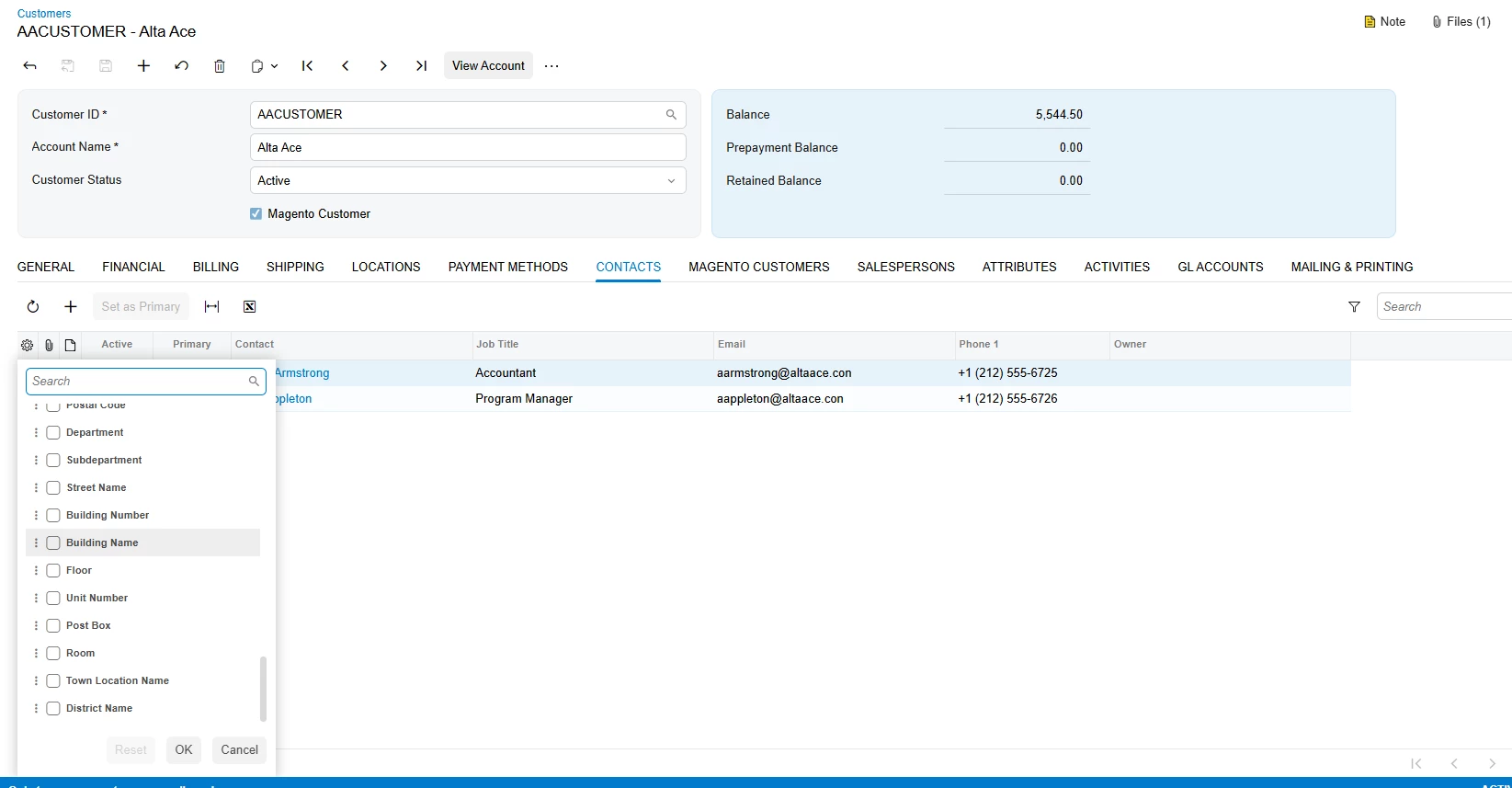Open the MAILING & PRINTING tab
The height and width of the screenshot is (788, 1512).
[1352, 267]
